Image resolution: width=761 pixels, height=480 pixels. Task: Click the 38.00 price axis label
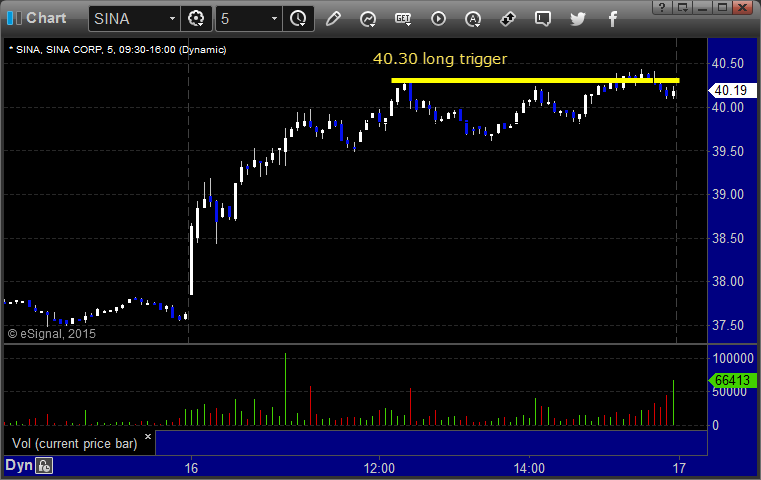[x=728, y=281]
